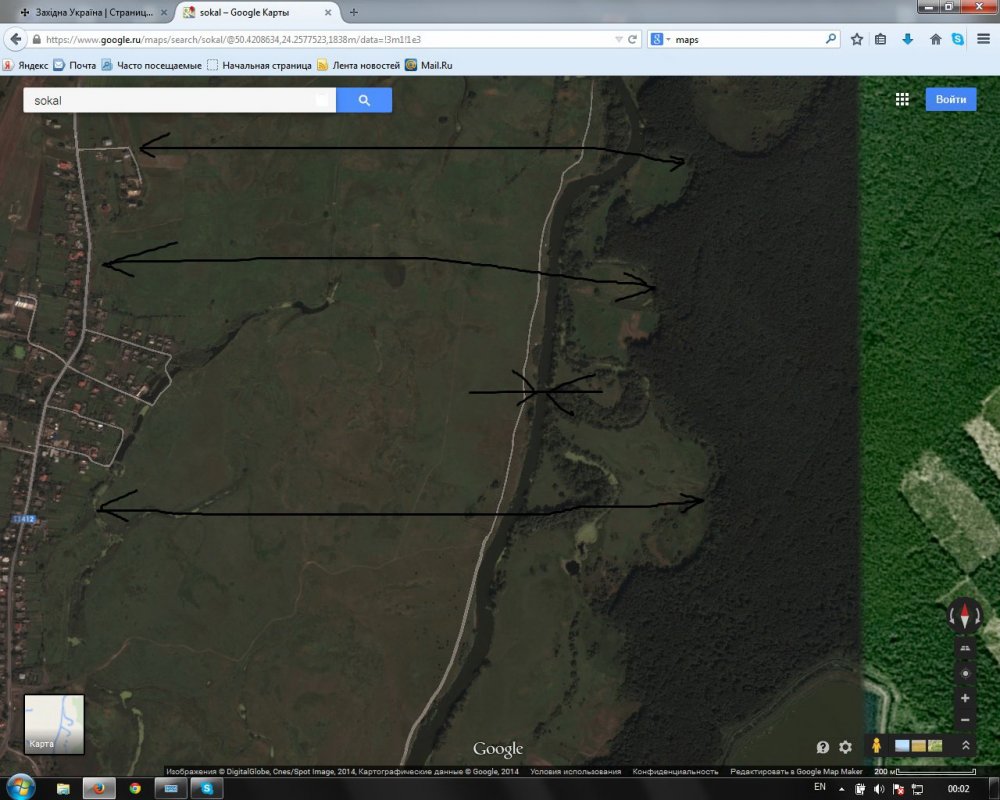Viewport: 1000px width, 800px height.
Task: Click the Войти sign-in button
Action: tap(950, 100)
